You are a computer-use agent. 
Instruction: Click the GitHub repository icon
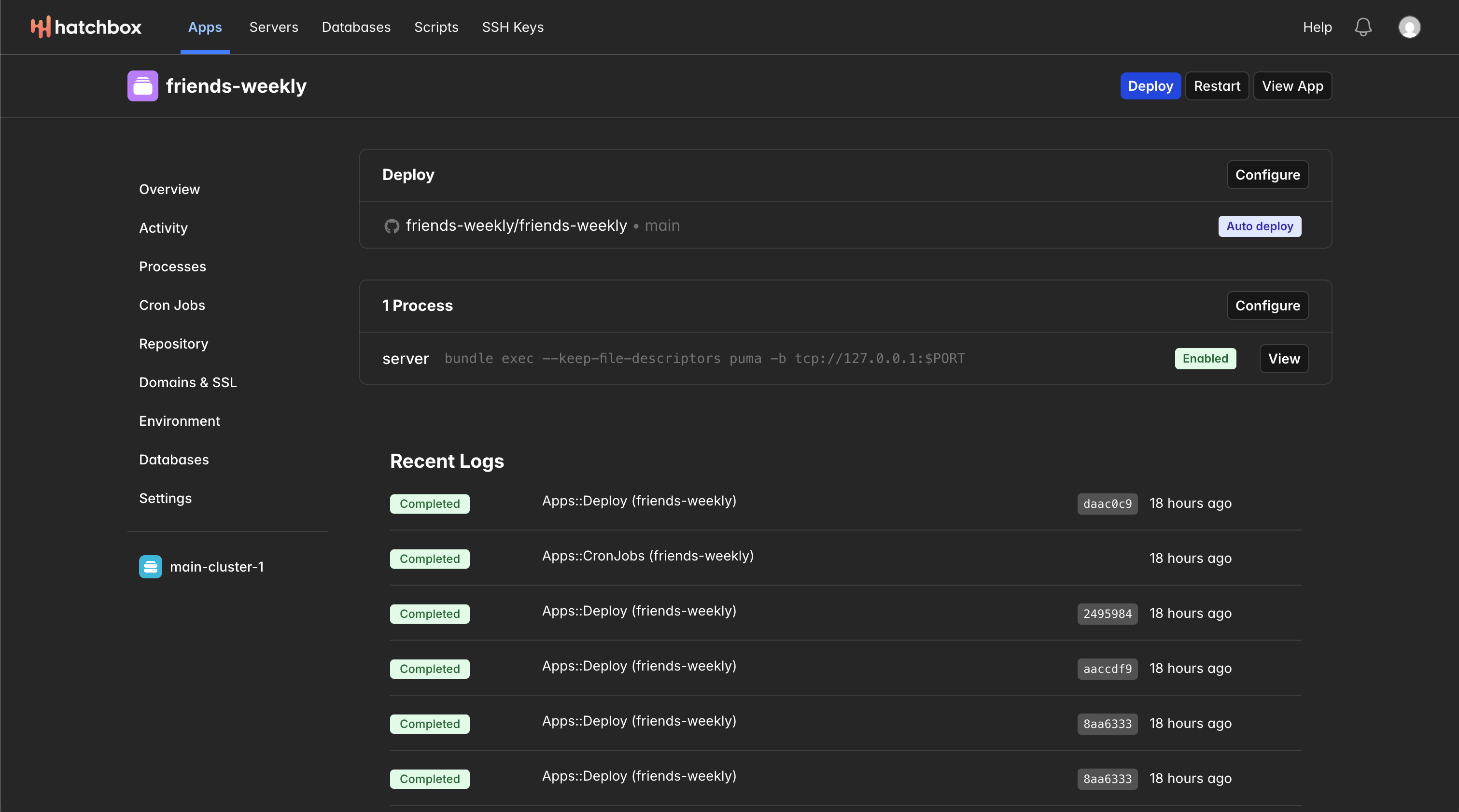coord(392,226)
